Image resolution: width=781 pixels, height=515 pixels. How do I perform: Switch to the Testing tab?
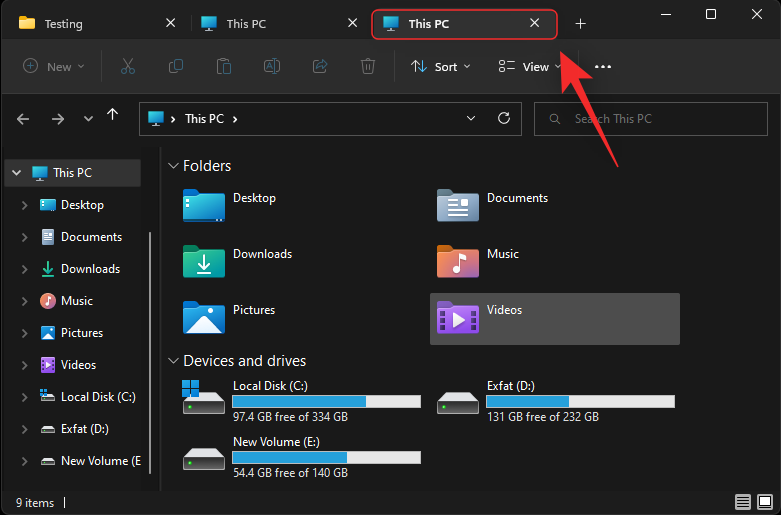95,23
